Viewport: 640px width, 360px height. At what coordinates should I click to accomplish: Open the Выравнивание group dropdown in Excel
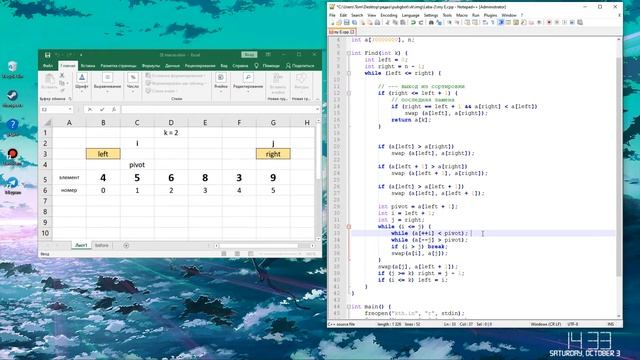pyautogui.click(x=107, y=83)
